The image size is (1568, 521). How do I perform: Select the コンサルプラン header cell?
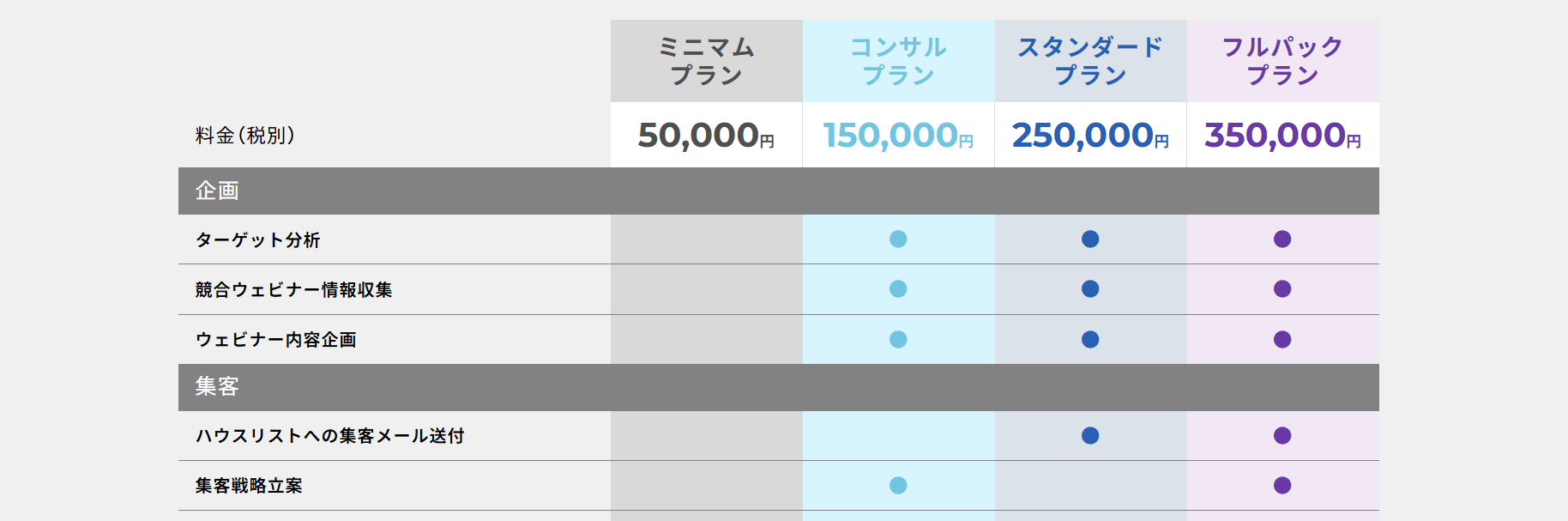coord(899,61)
